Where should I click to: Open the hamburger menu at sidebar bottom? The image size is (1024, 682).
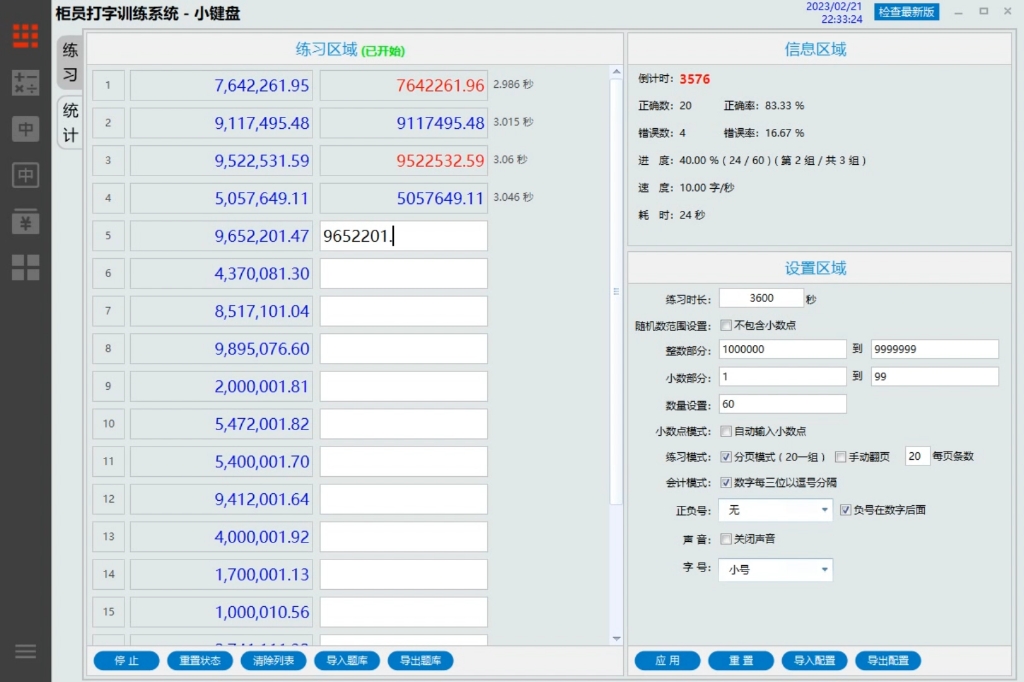pyautogui.click(x=25, y=651)
